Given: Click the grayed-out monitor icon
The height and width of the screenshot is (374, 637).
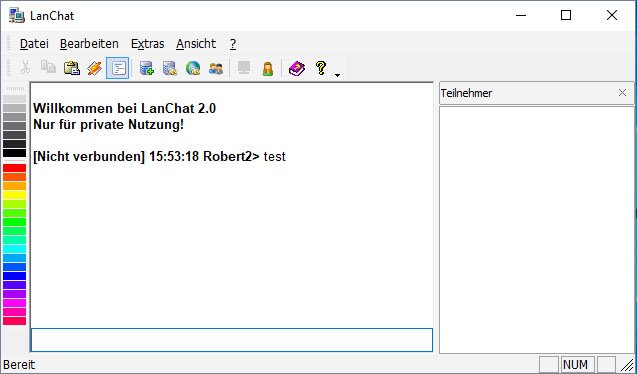Looking at the screenshot, I should (x=244, y=68).
